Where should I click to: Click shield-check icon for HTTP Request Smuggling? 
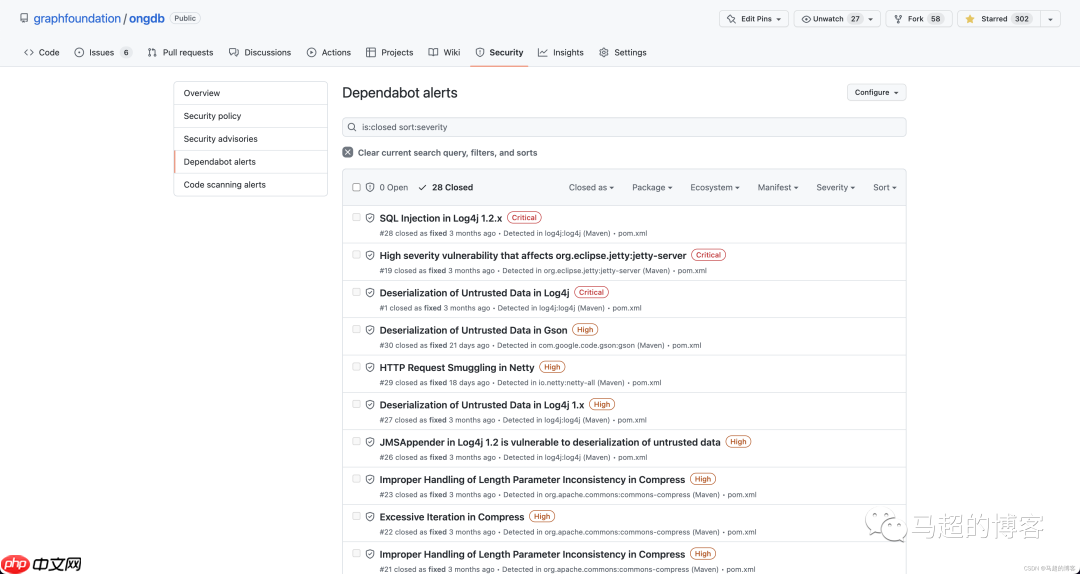click(x=370, y=367)
